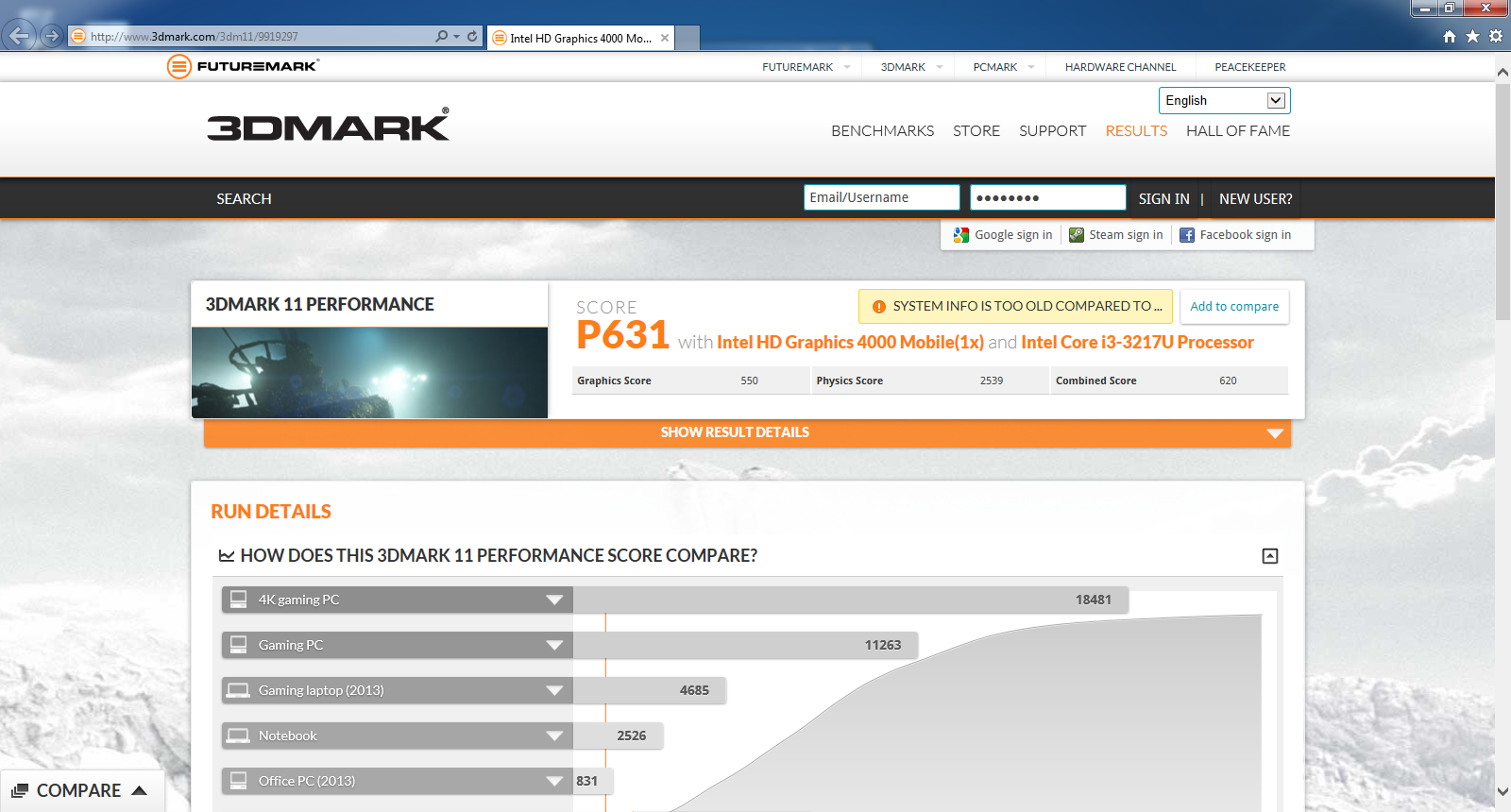Go back using browser back arrow
This screenshot has height=812, width=1511.
[x=20, y=36]
